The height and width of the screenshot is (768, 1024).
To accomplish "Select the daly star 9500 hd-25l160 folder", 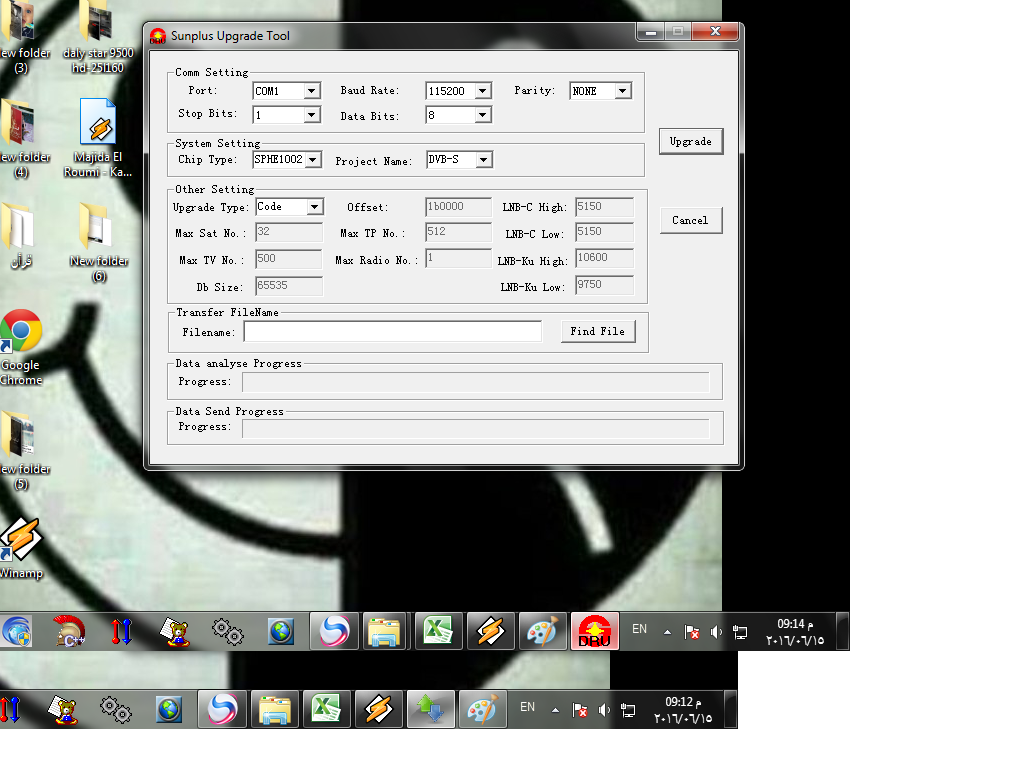I will click(x=98, y=37).
